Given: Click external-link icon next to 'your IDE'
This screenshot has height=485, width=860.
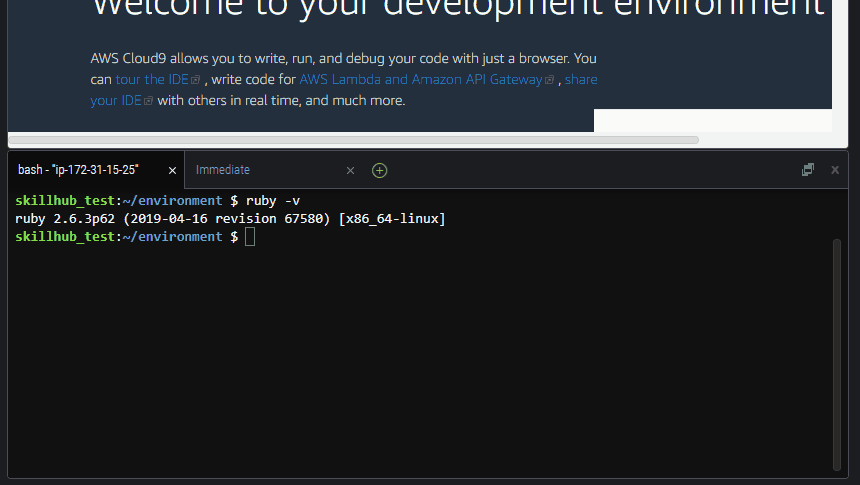Looking at the screenshot, I should 148,101.
